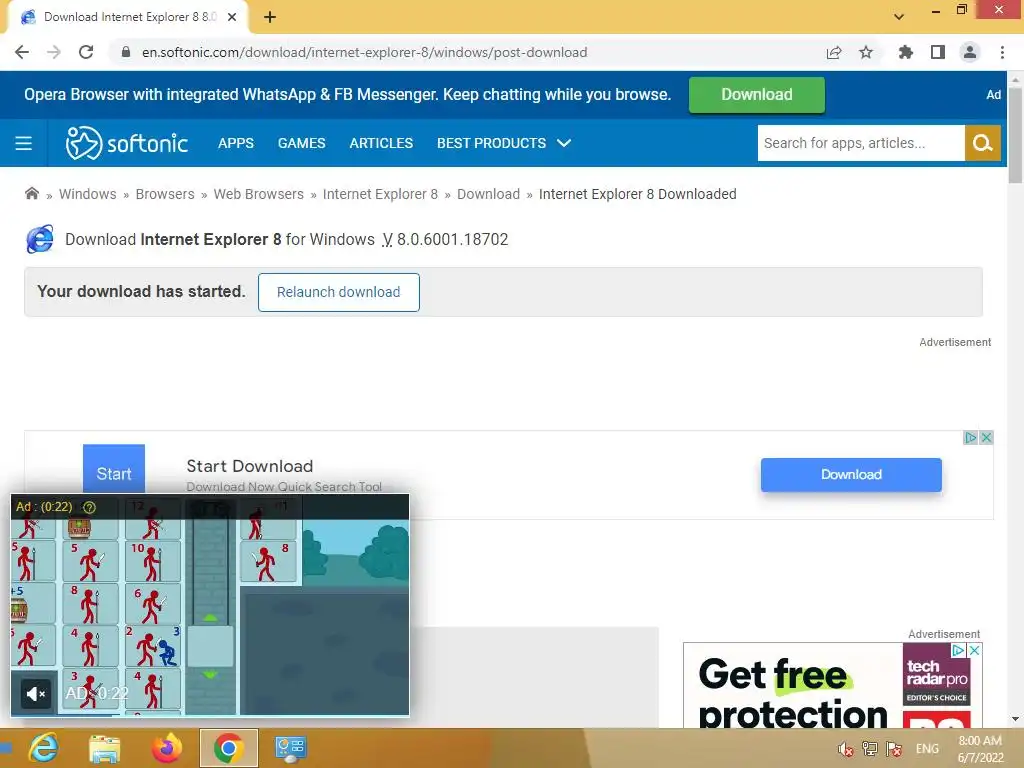
Task: Open a new browser tab
Action: pyautogui.click(x=270, y=18)
